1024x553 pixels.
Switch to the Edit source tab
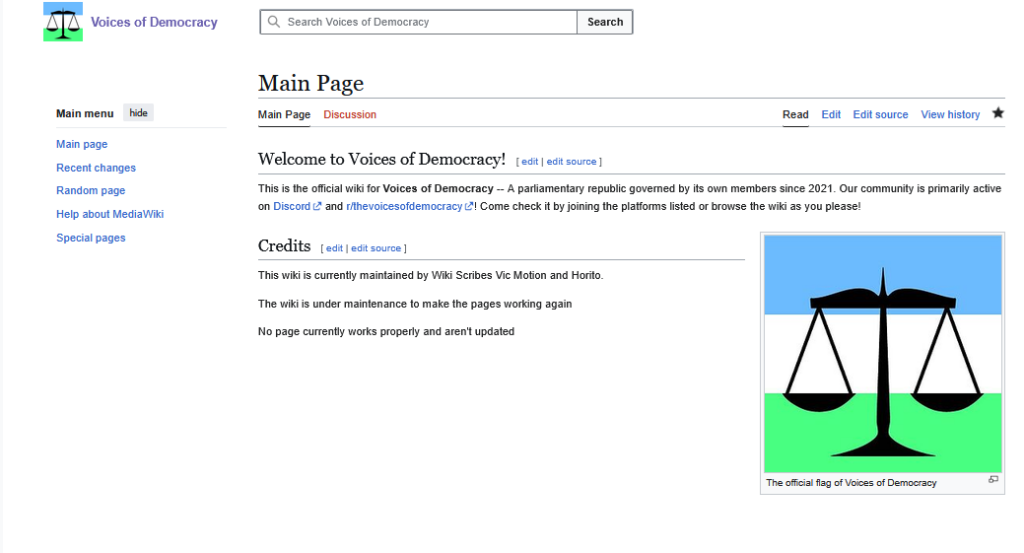[x=880, y=114]
